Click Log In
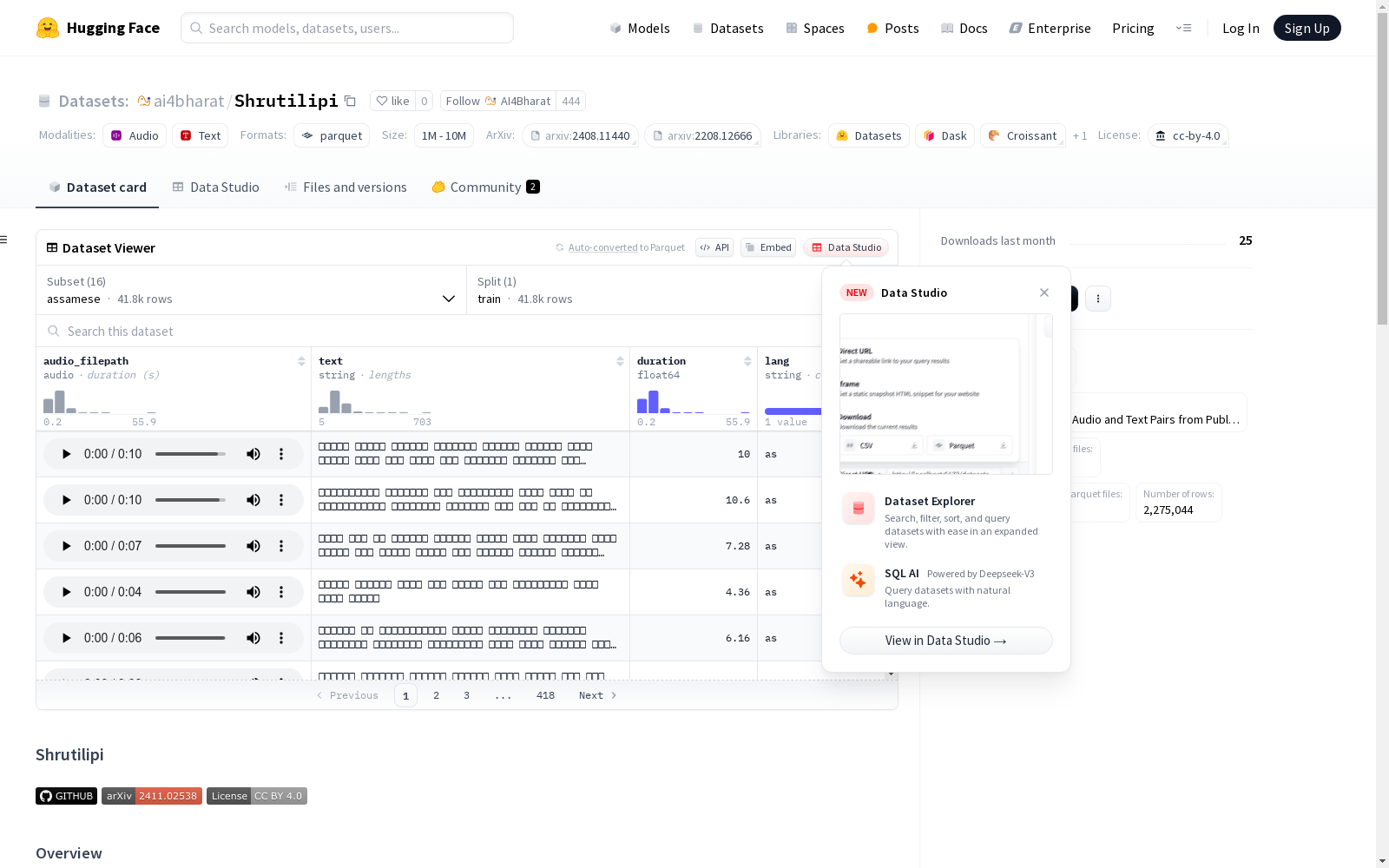 click(x=1241, y=28)
